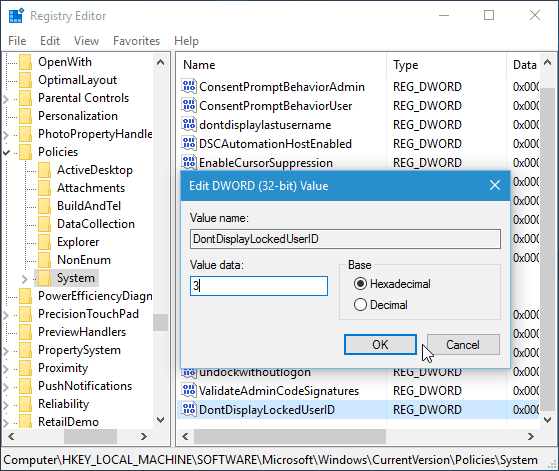Screen dimensions: 559x471
Task: Expand the PropertySystem key
Action: [6, 350]
